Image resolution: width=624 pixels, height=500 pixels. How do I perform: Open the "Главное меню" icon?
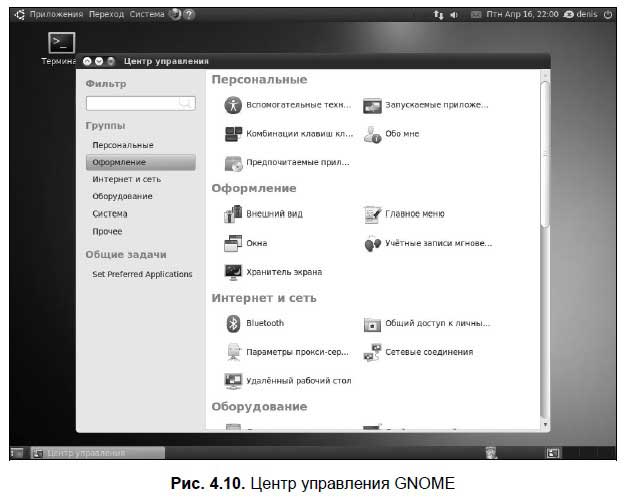372,214
